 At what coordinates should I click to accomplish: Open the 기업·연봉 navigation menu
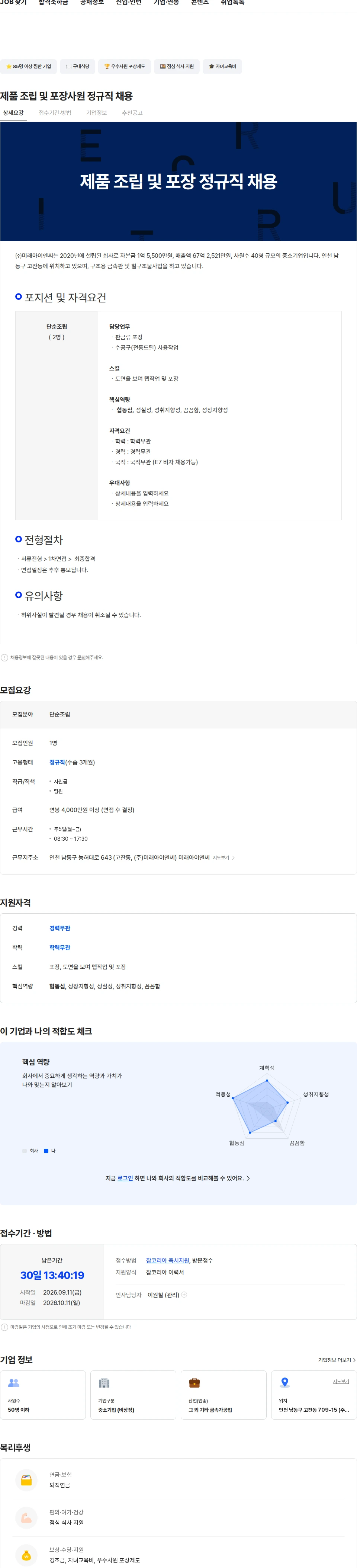[166, 3]
